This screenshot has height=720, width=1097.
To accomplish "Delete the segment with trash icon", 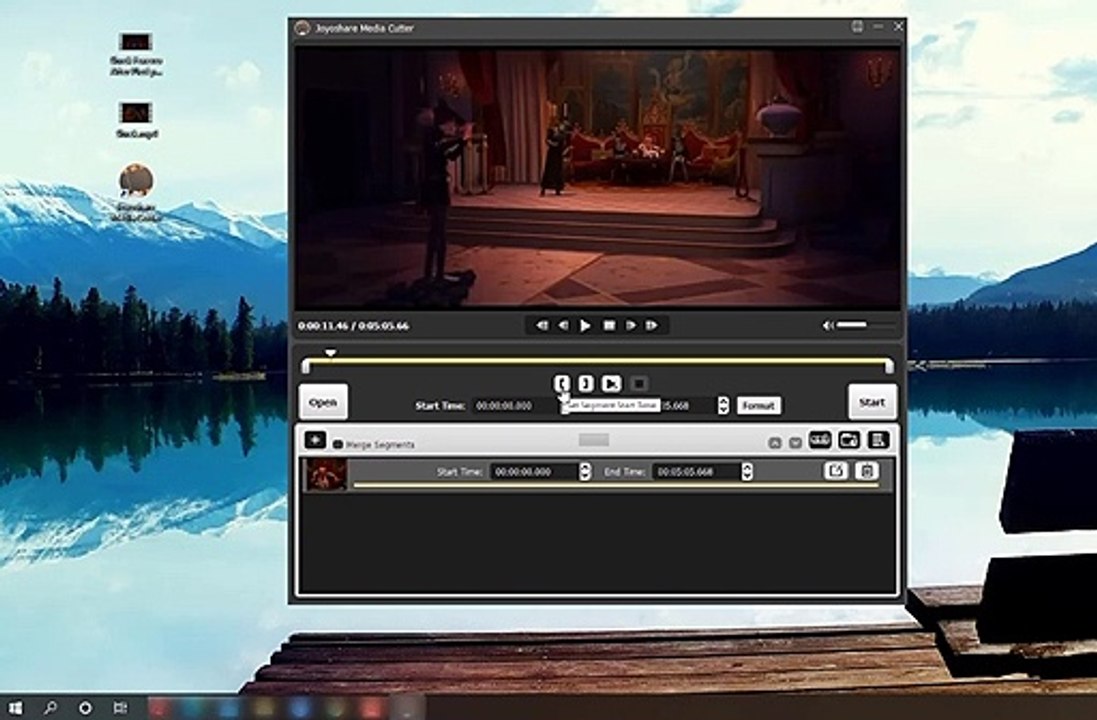I will point(867,471).
